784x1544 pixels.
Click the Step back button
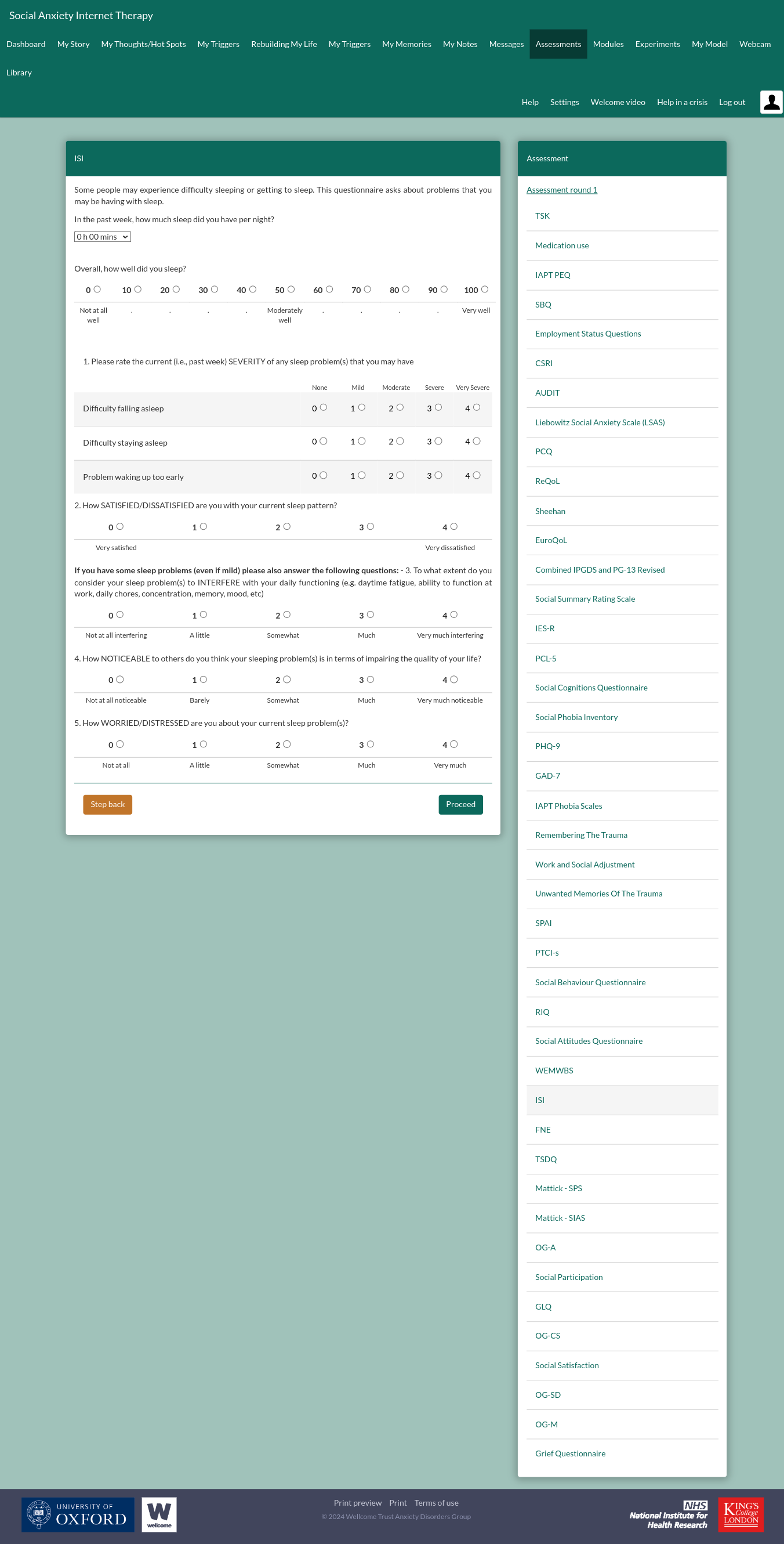(108, 804)
